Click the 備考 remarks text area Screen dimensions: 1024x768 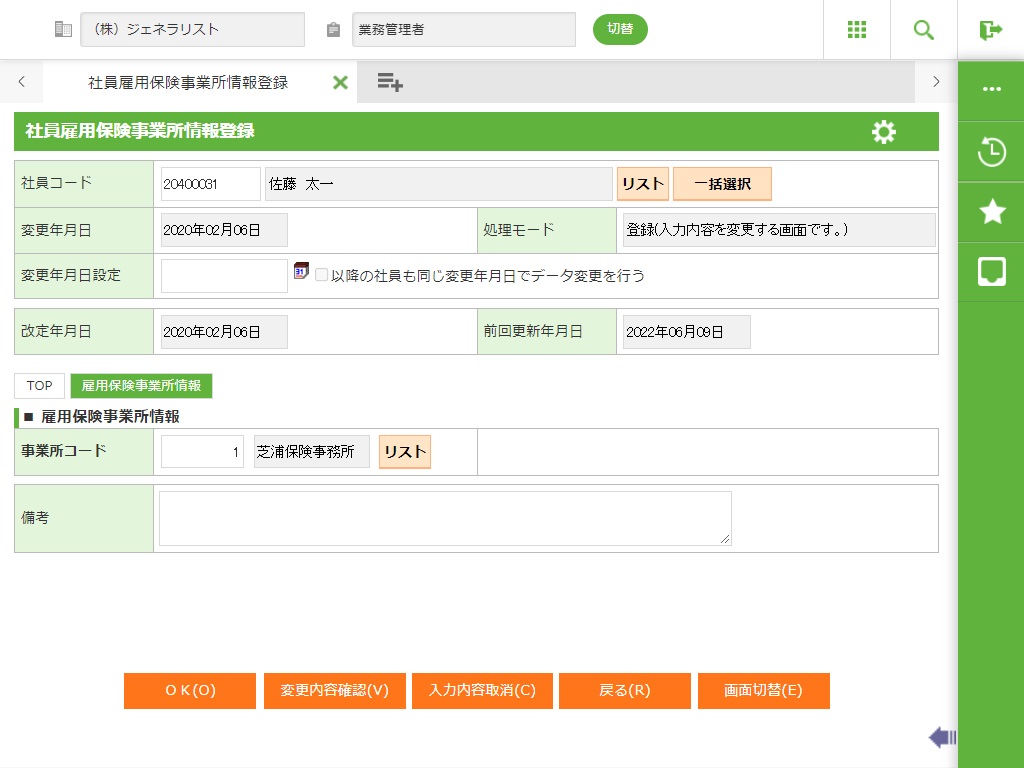coord(445,518)
